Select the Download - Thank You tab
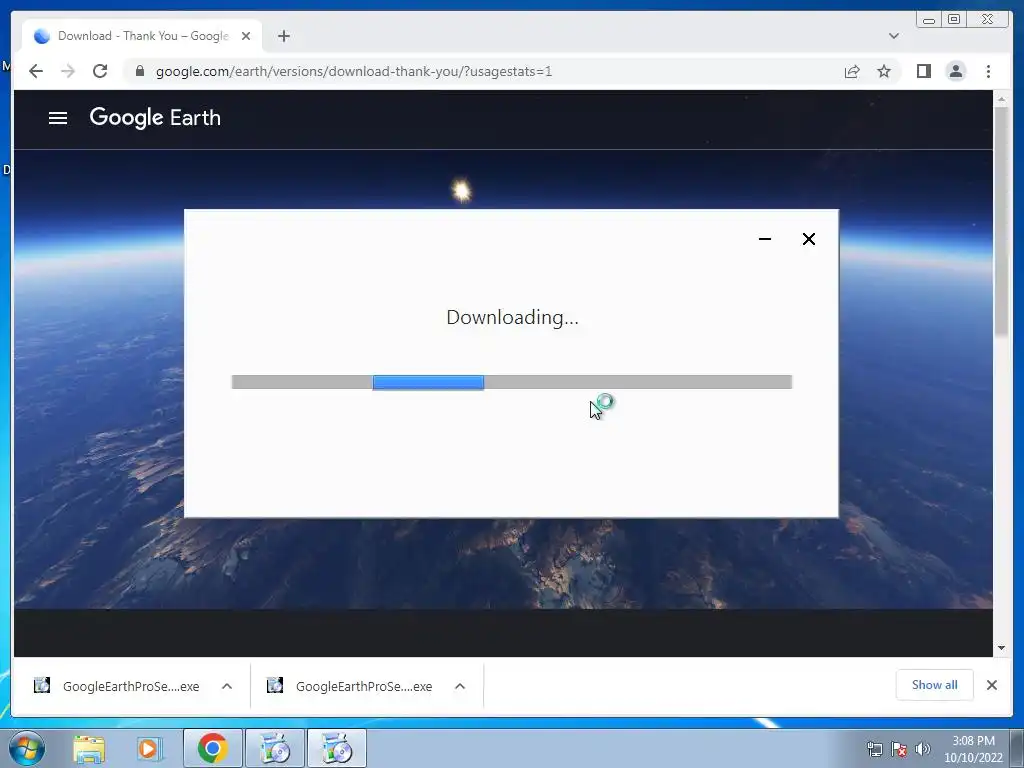Screen dimensions: 1024x768 pyautogui.click(x=142, y=36)
